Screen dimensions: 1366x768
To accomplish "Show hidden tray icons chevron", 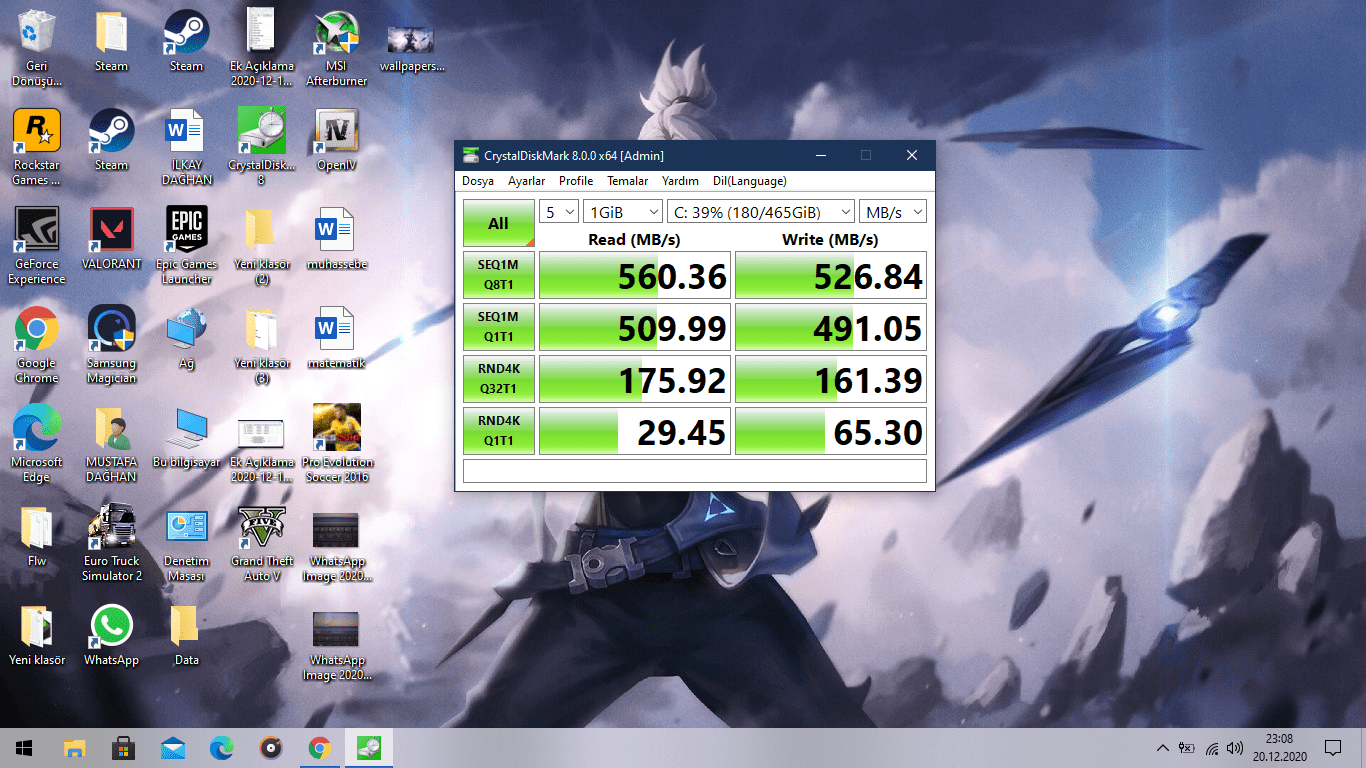I will [1162, 747].
